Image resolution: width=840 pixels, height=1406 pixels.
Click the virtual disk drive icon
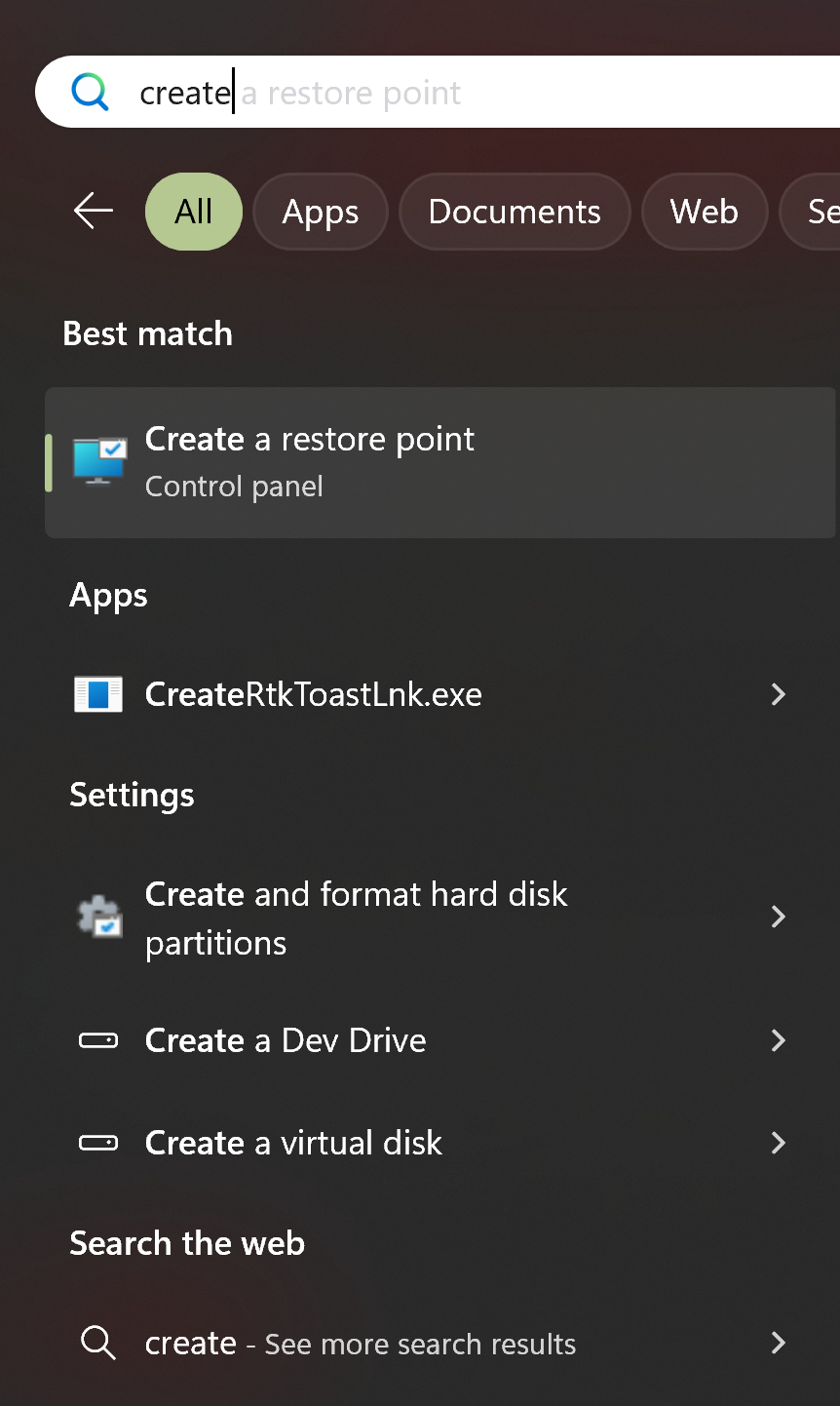pos(98,1143)
